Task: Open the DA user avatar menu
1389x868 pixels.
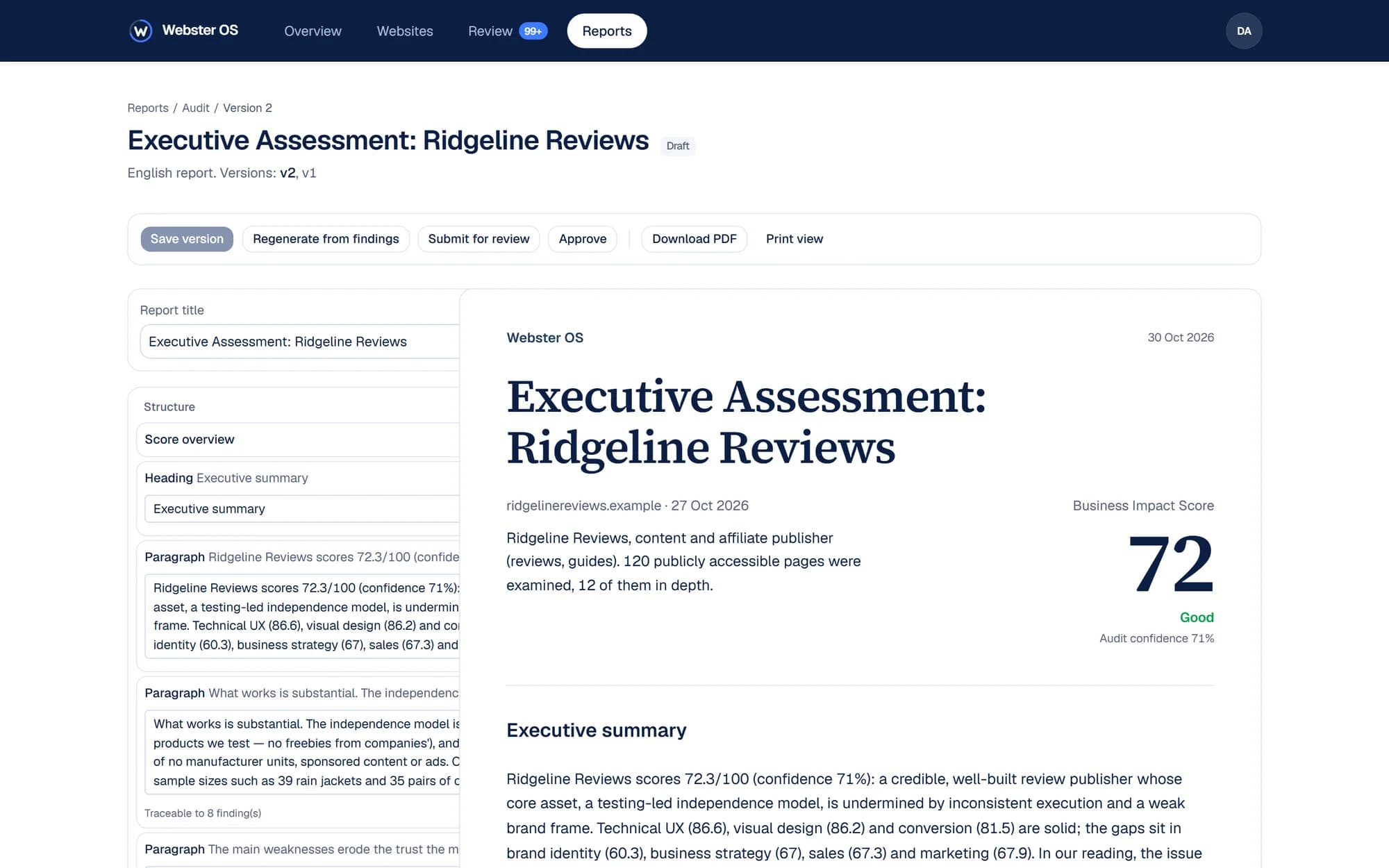Action: (1244, 31)
